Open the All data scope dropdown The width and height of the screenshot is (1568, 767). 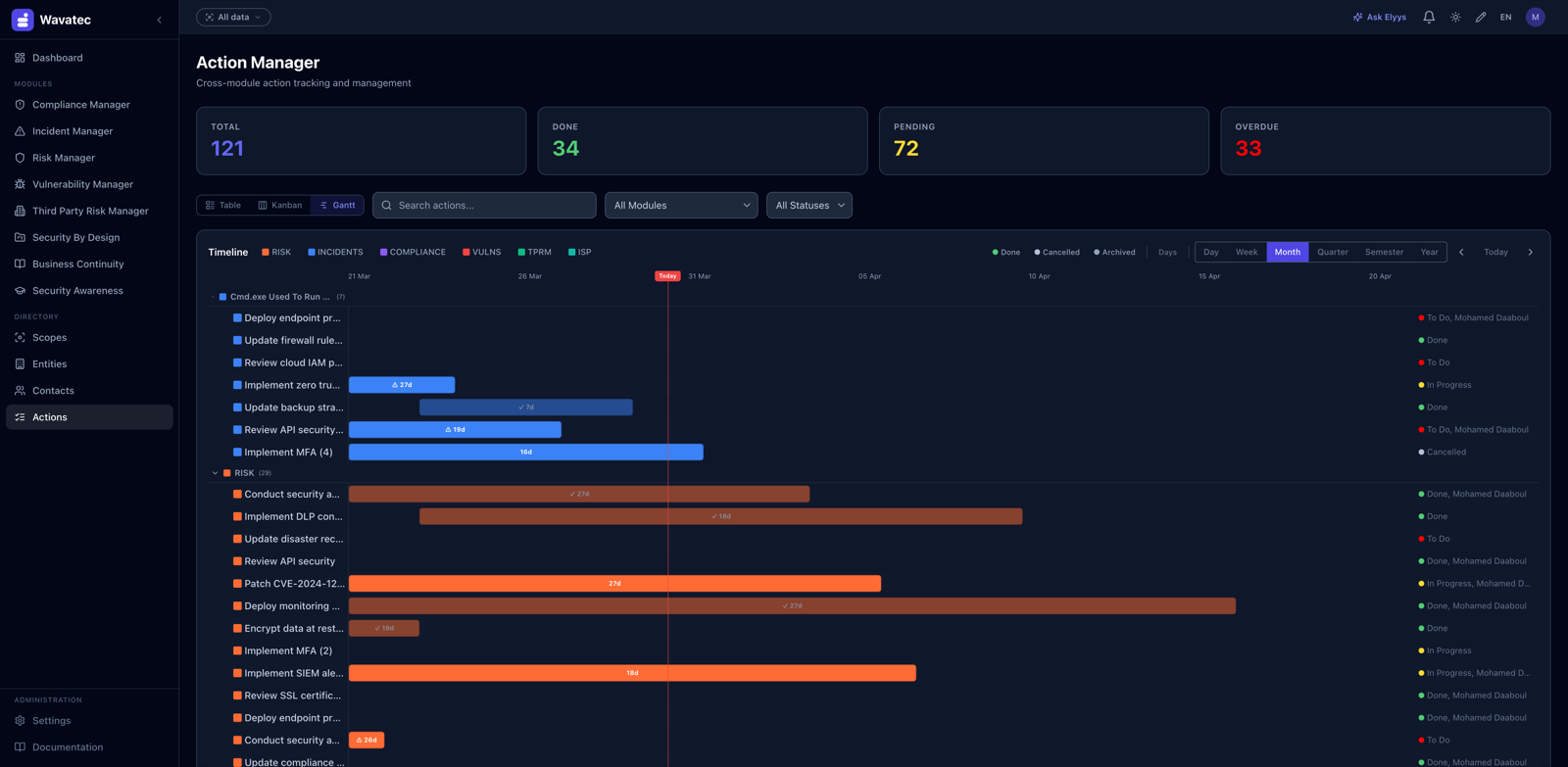coord(233,17)
